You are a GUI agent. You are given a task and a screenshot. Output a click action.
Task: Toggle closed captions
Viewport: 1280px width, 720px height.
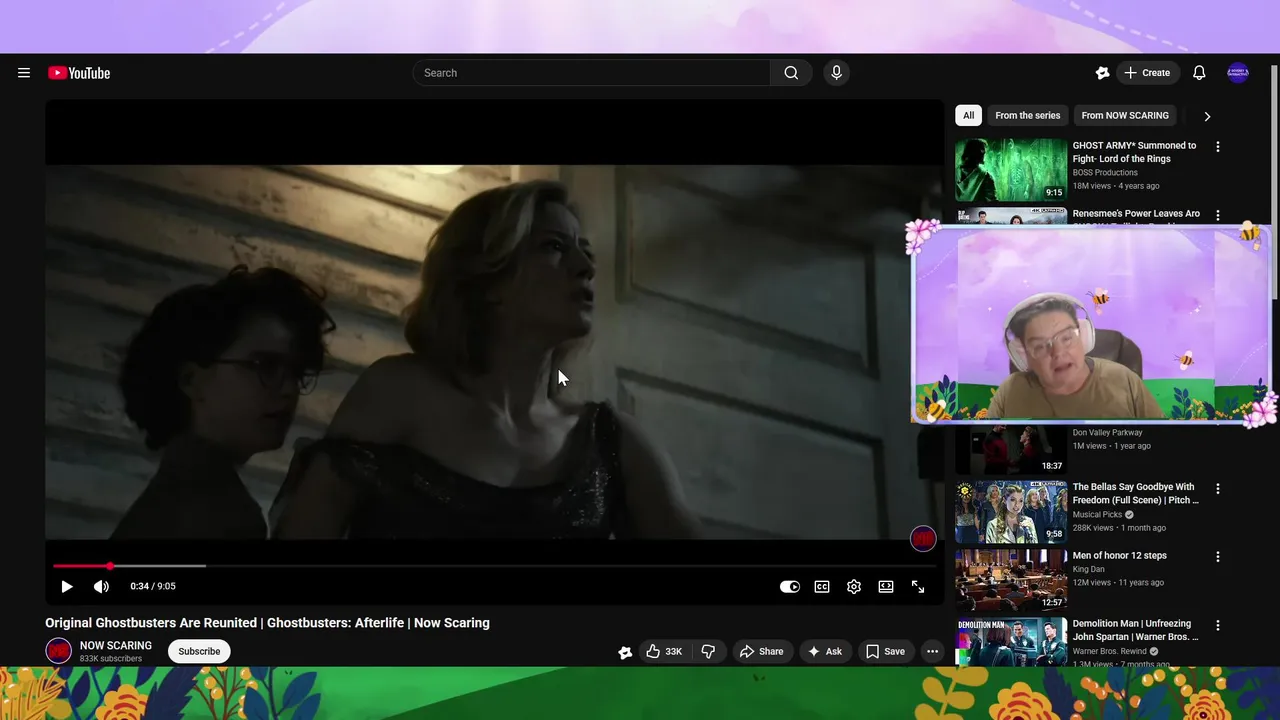(x=822, y=587)
